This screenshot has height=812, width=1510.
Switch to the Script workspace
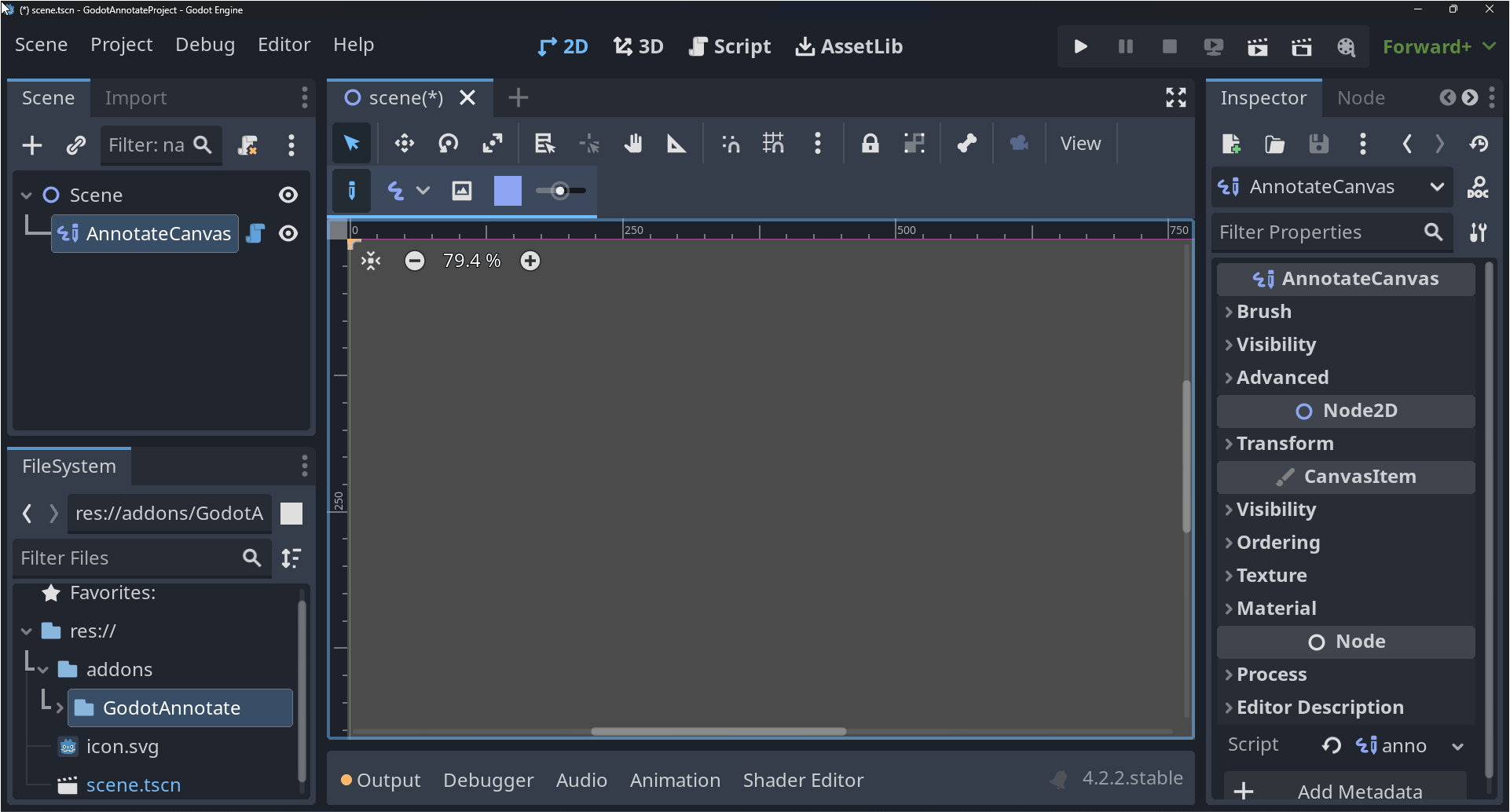tap(730, 46)
